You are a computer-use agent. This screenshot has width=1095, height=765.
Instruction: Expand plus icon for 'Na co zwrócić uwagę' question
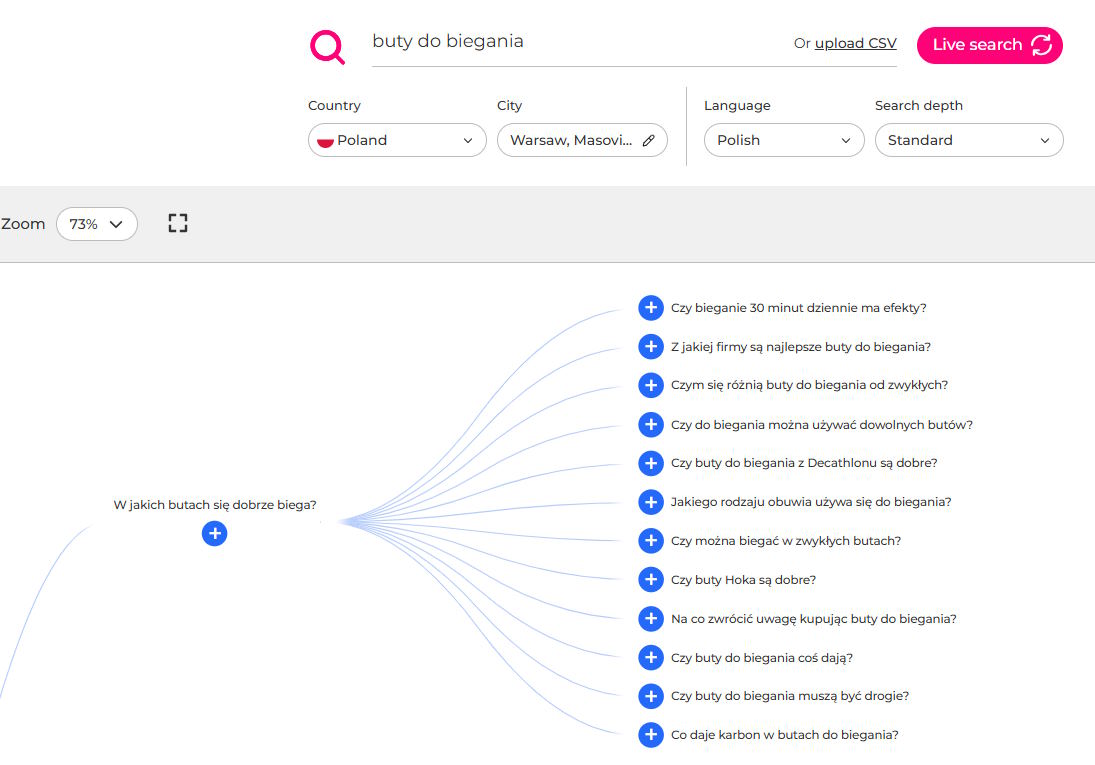tap(651, 619)
